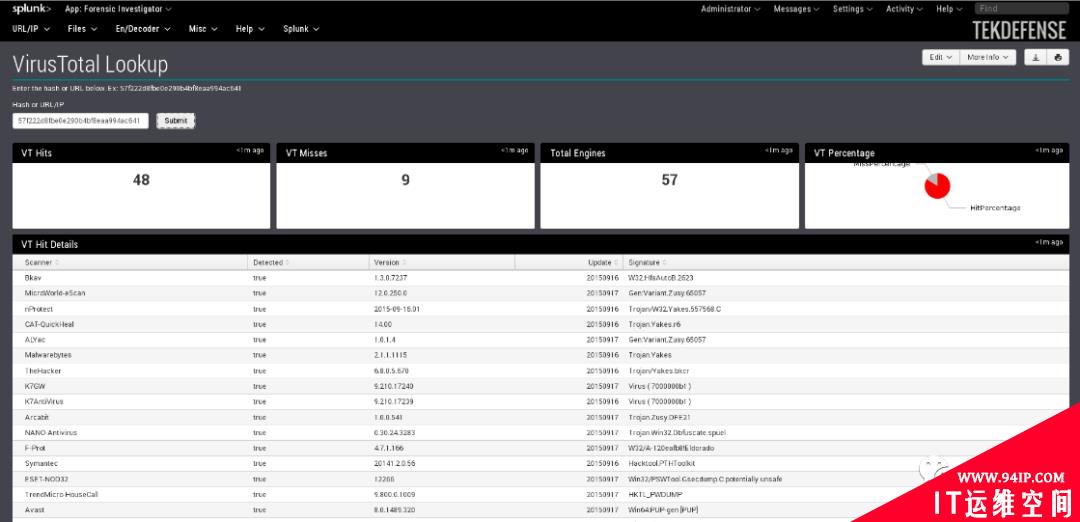Click version cell 0.30.24.3283
The height and width of the screenshot is (522, 1080).
pyautogui.click(x=395, y=432)
